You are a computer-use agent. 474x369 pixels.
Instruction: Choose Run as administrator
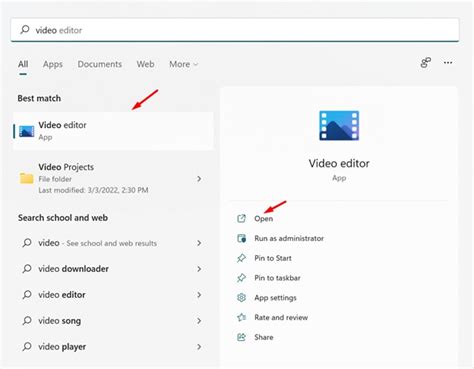289,238
